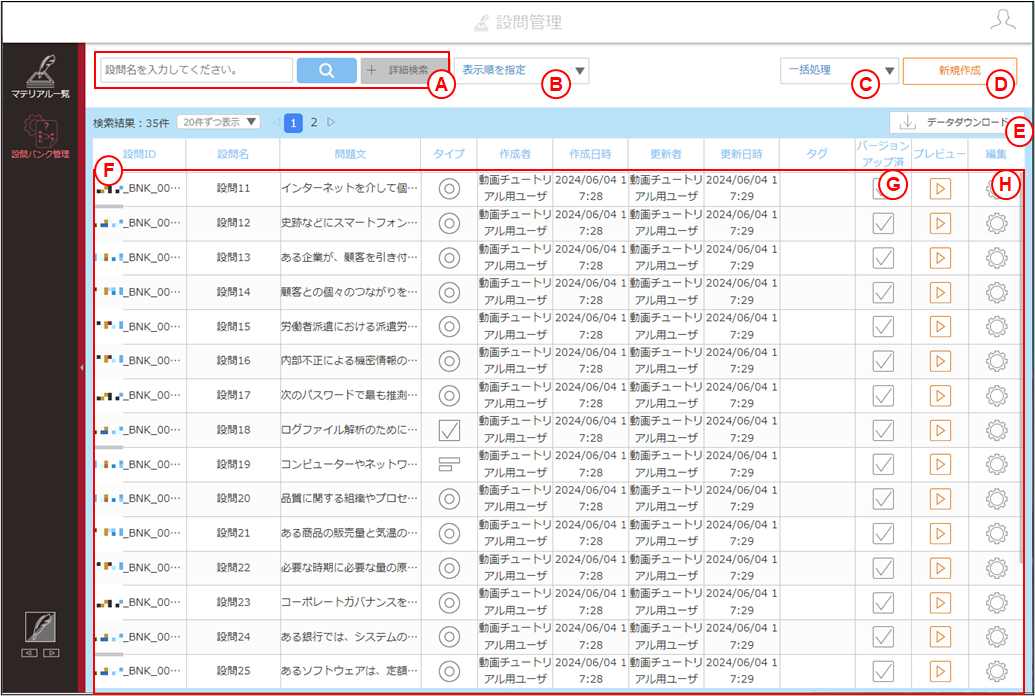The image size is (1035, 696).
Task: Open the 表示順を指定 dropdown
Action: click(x=521, y=70)
